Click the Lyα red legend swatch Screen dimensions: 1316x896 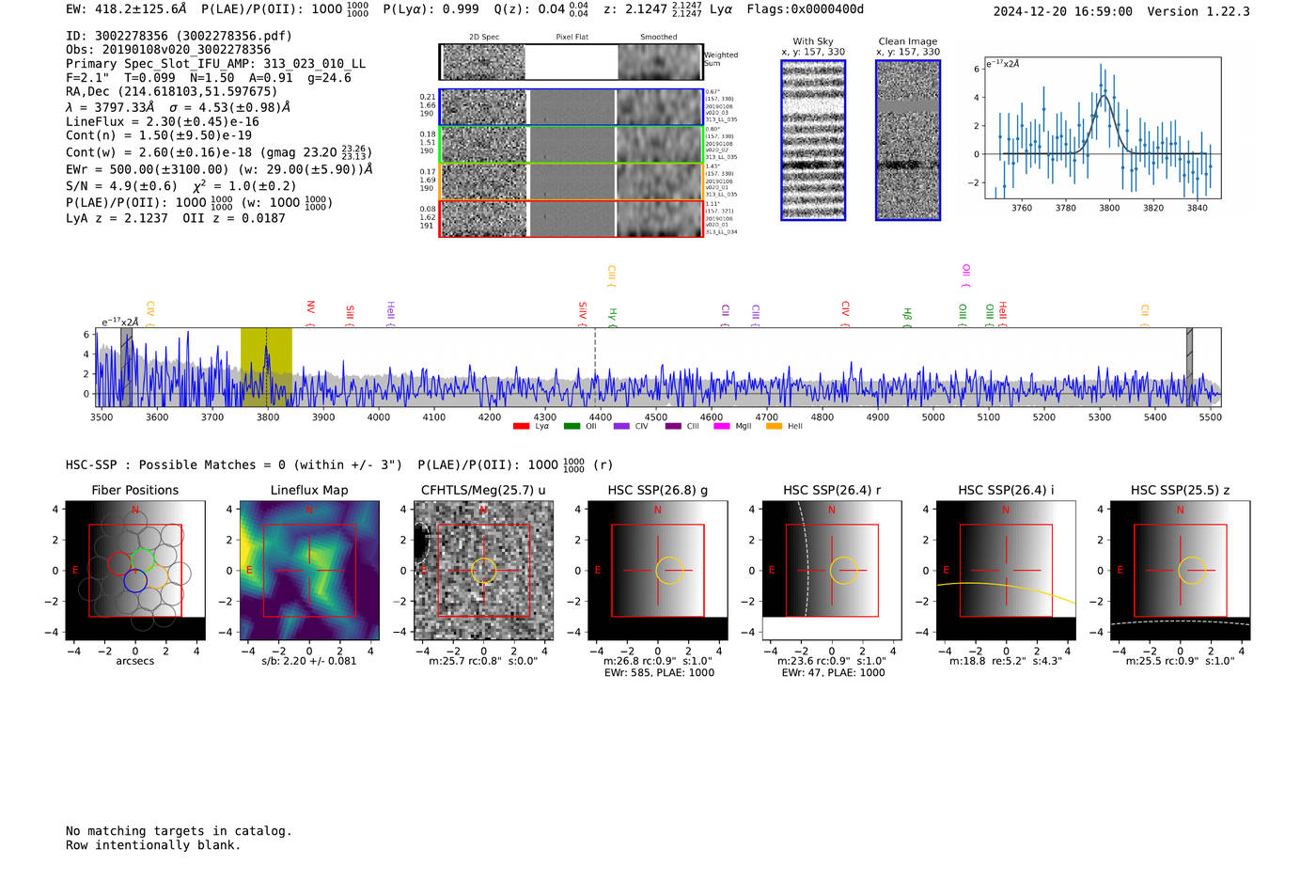521,427
